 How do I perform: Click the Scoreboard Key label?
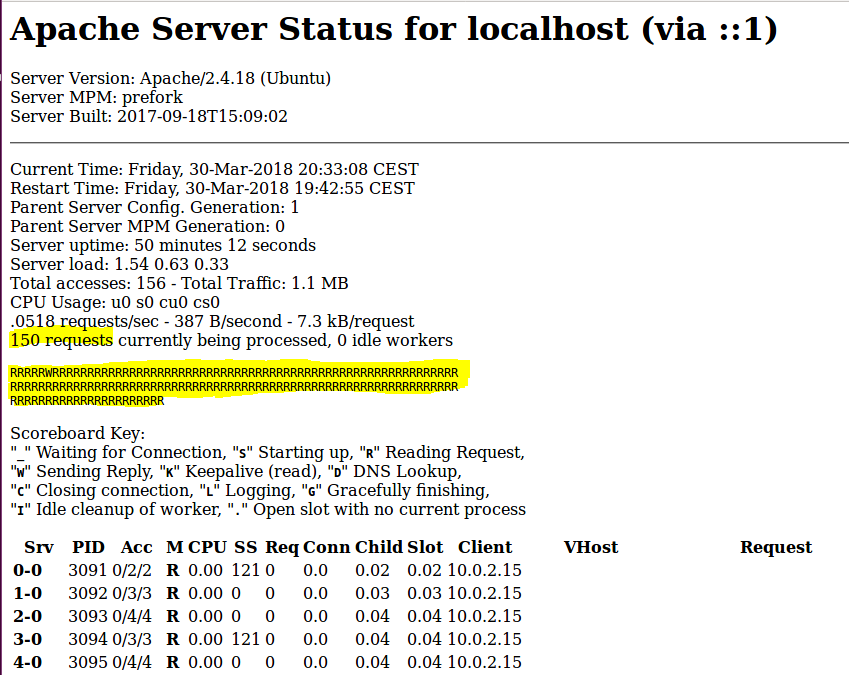pos(78,434)
